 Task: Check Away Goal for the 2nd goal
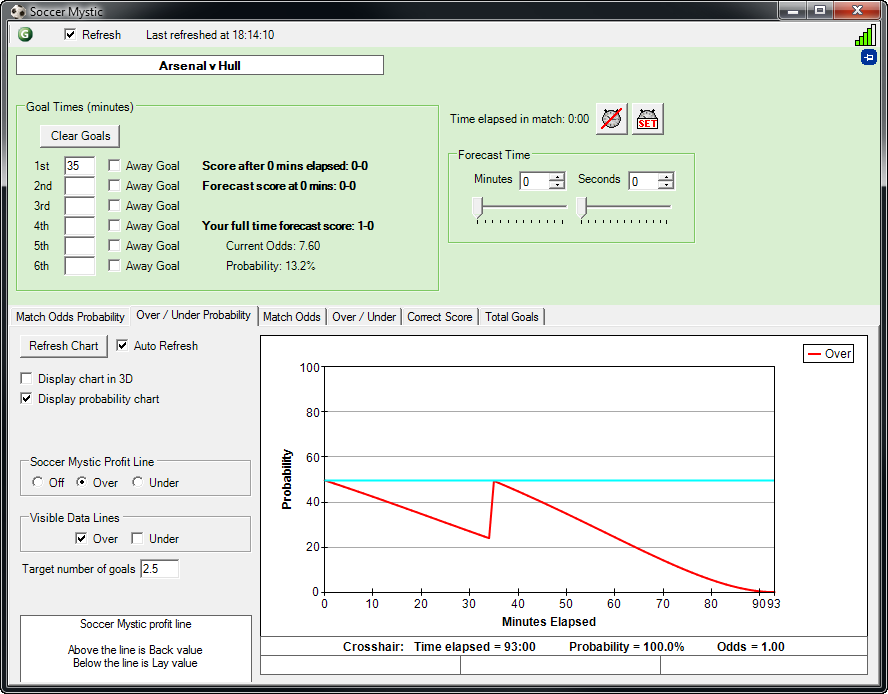[x=114, y=185]
